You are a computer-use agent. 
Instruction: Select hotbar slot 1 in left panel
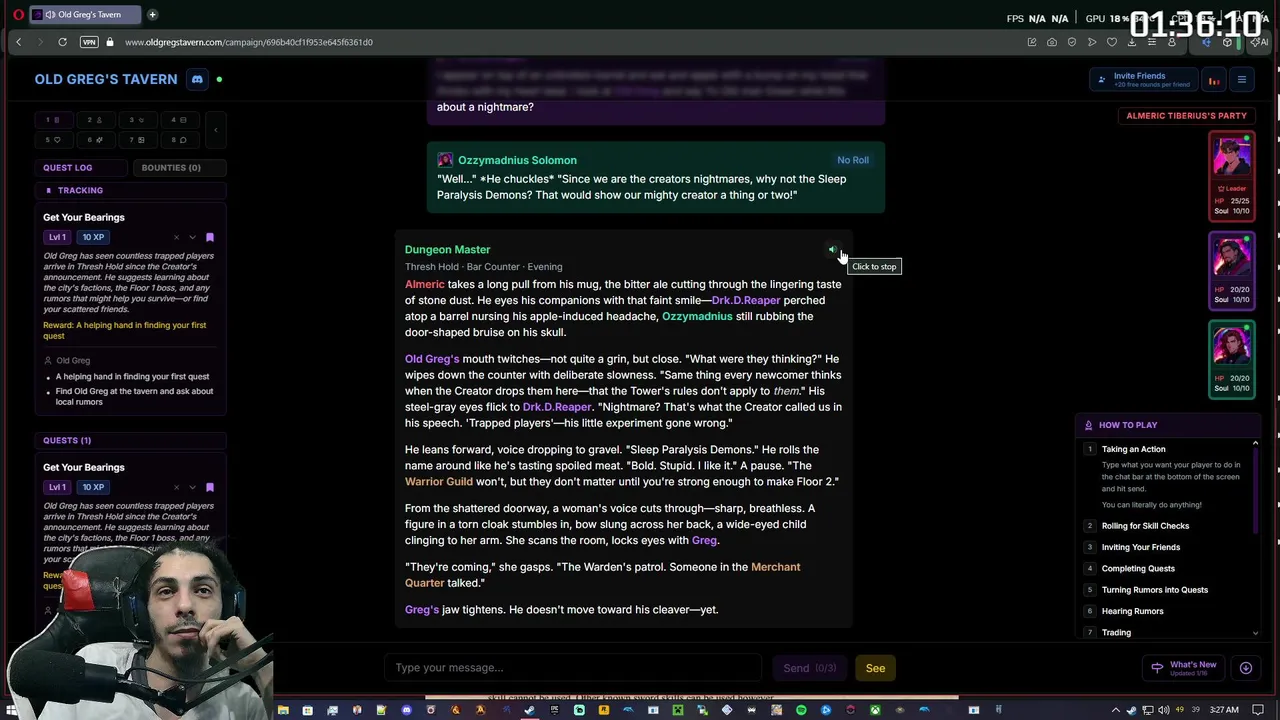pos(52,120)
